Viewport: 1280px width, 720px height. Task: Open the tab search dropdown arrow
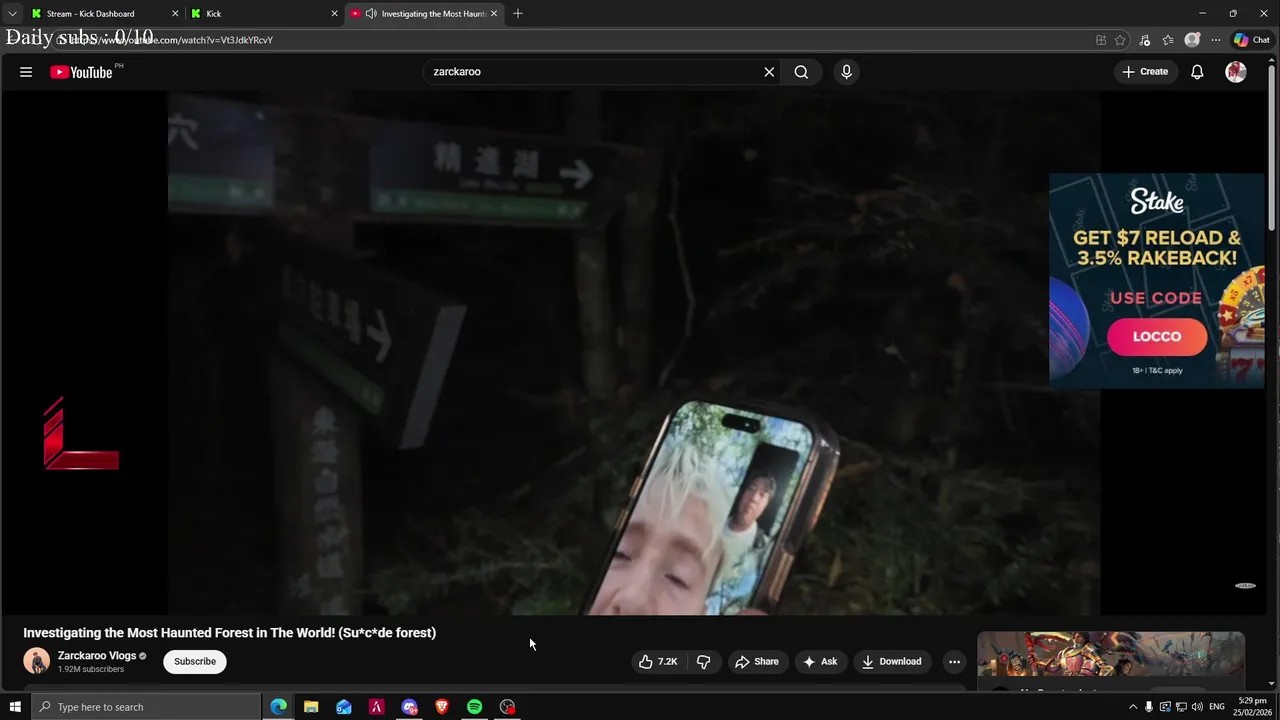12,14
